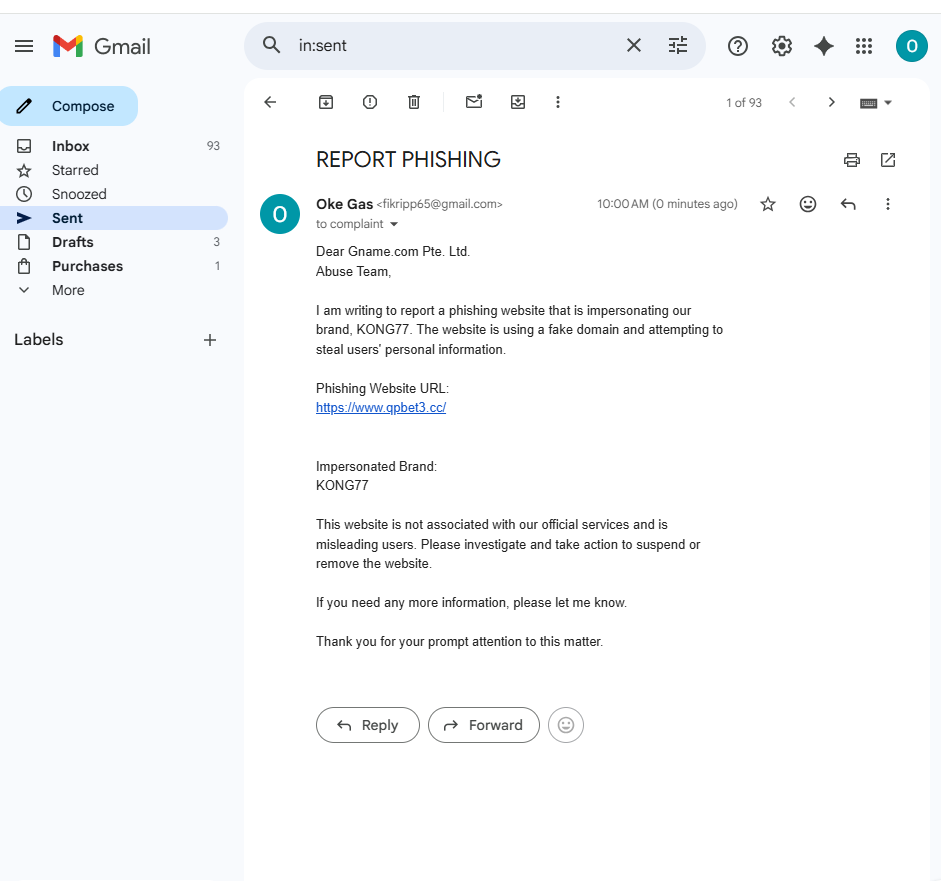Open the account avatar in header
Image resolution: width=941 pixels, height=881 pixels.
(x=912, y=46)
